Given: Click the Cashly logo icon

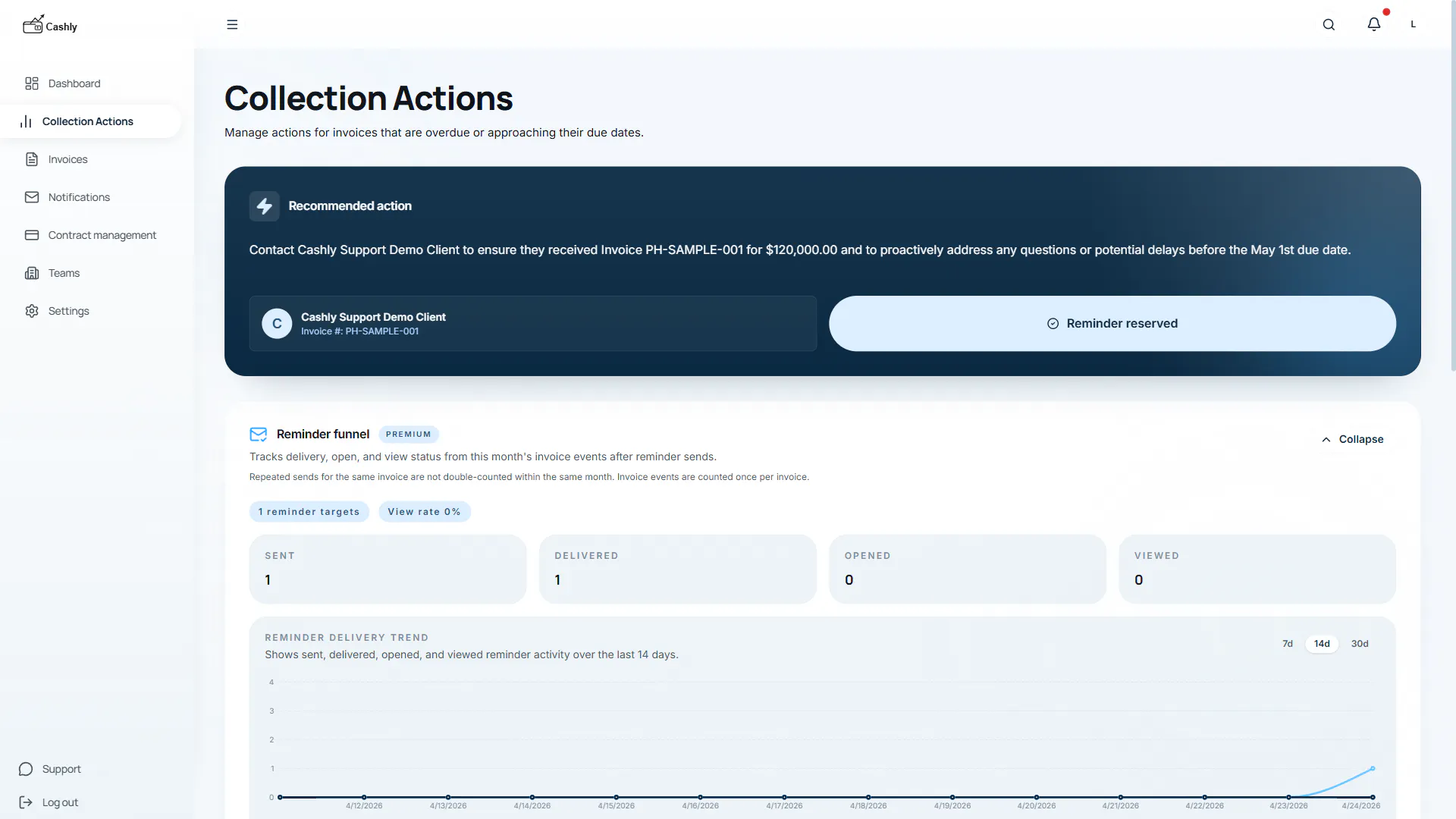Looking at the screenshot, I should tap(33, 25).
